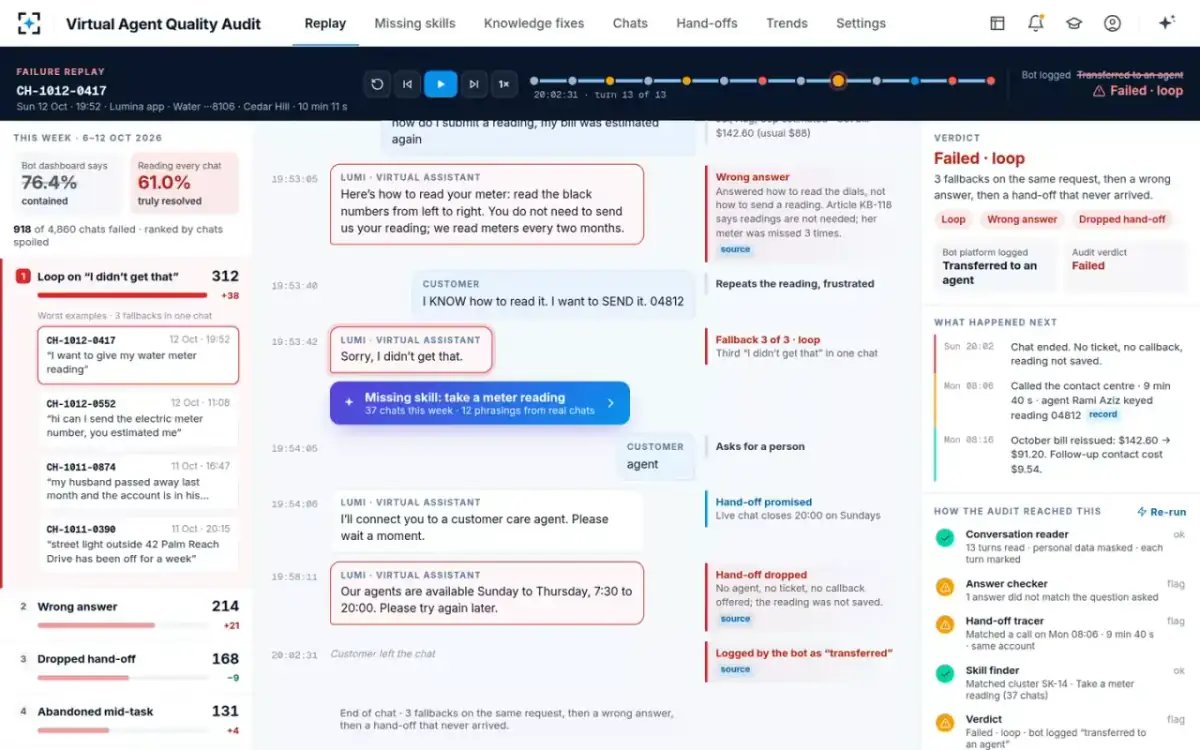Image resolution: width=1200 pixels, height=750 pixels.
Task: Select chat CH-1011-0390 example
Action: tap(138, 544)
